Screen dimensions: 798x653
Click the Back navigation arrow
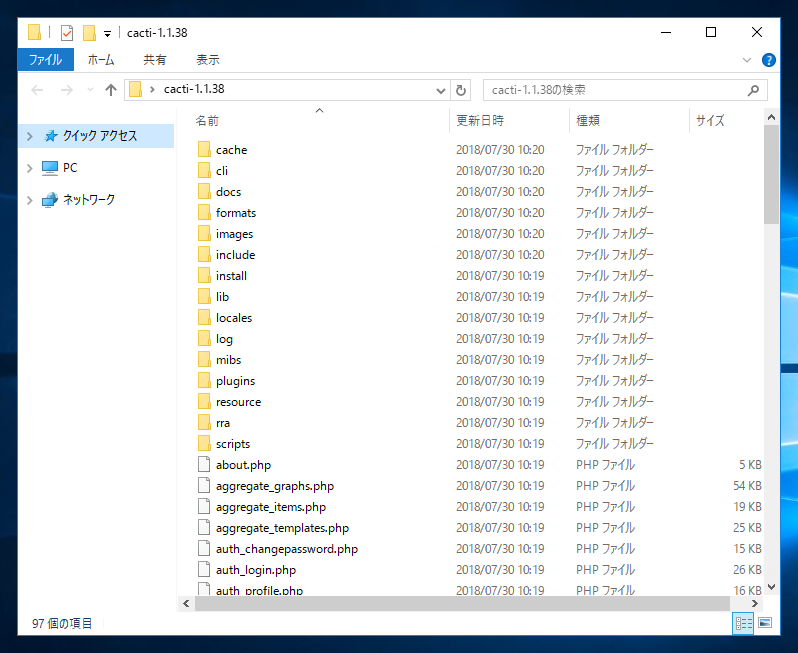pyautogui.click(x=37, y=90)
